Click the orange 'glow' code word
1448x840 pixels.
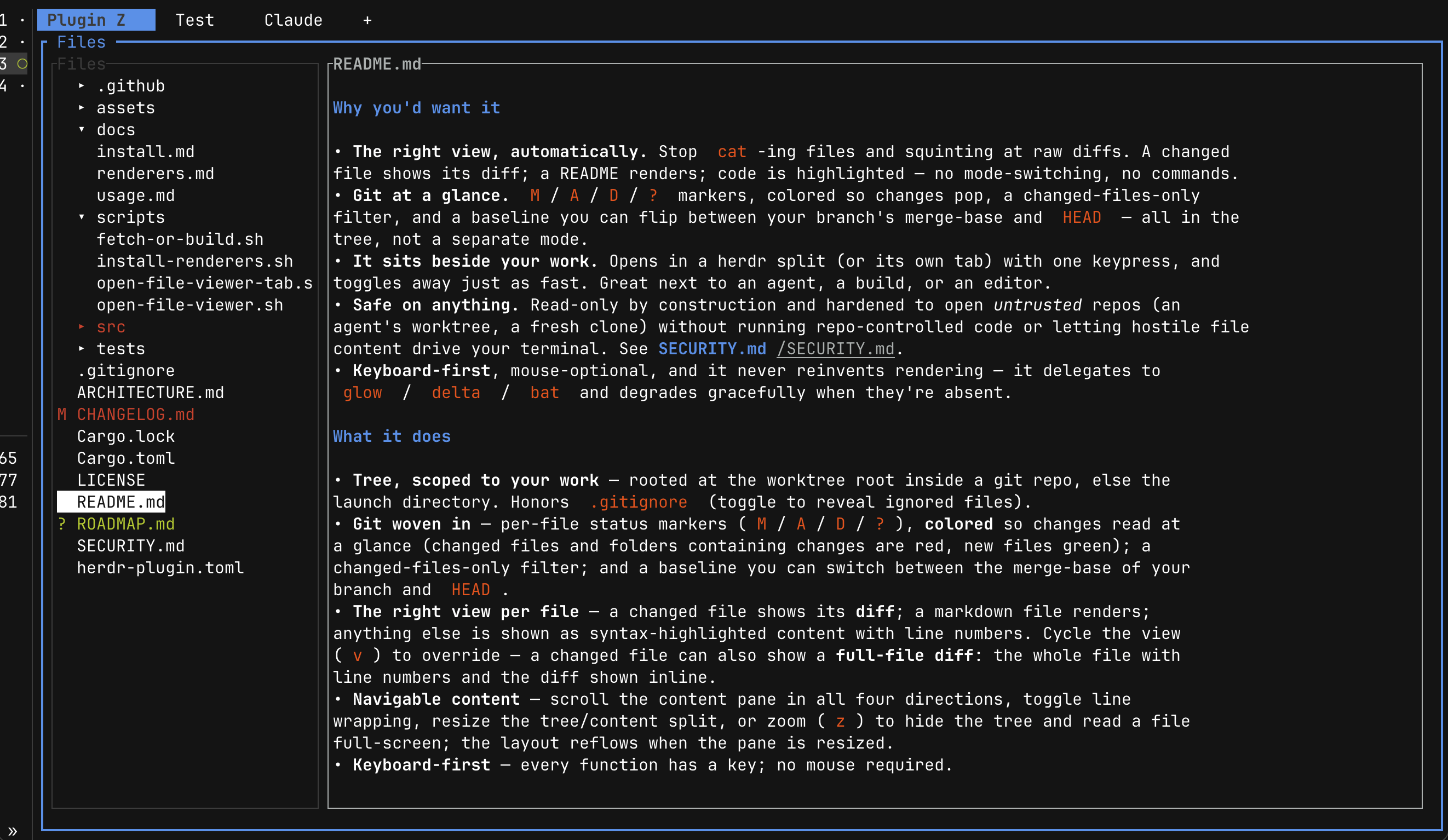(x=363, y=393)
